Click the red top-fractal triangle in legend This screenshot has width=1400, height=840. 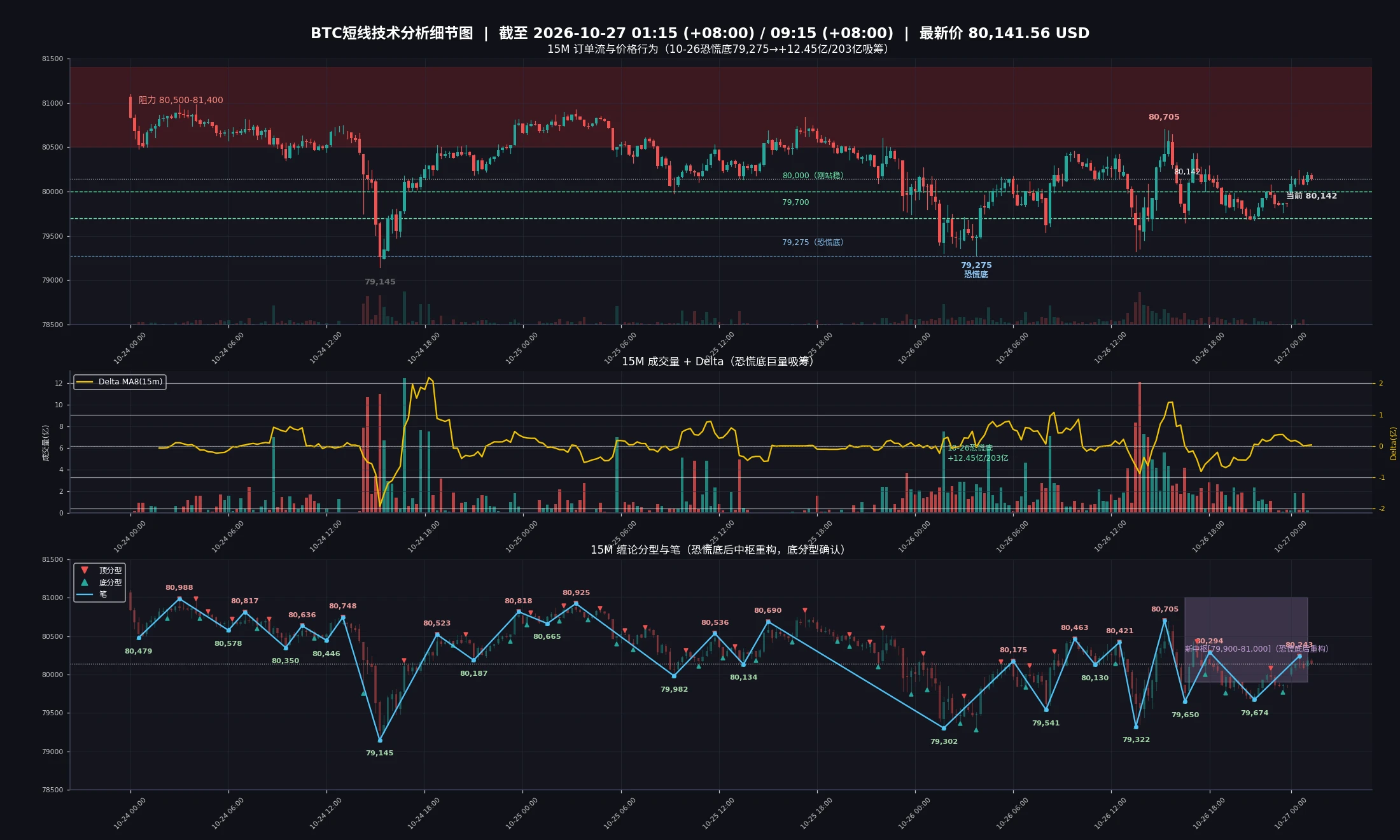point(85,570)
